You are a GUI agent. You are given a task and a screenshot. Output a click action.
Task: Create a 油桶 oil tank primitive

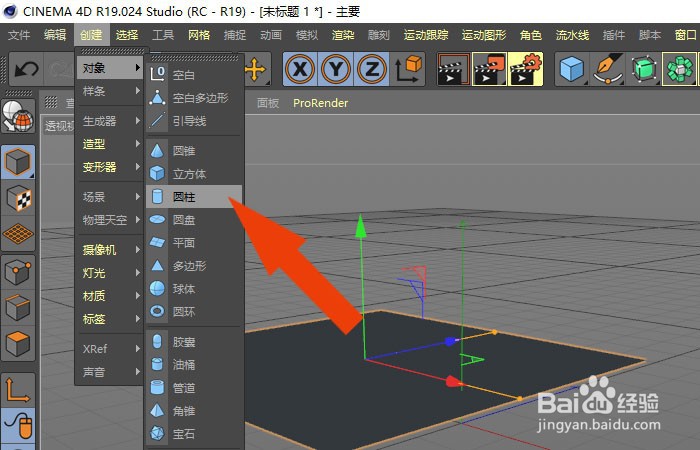pyautogui.click(x=194, y=365)
